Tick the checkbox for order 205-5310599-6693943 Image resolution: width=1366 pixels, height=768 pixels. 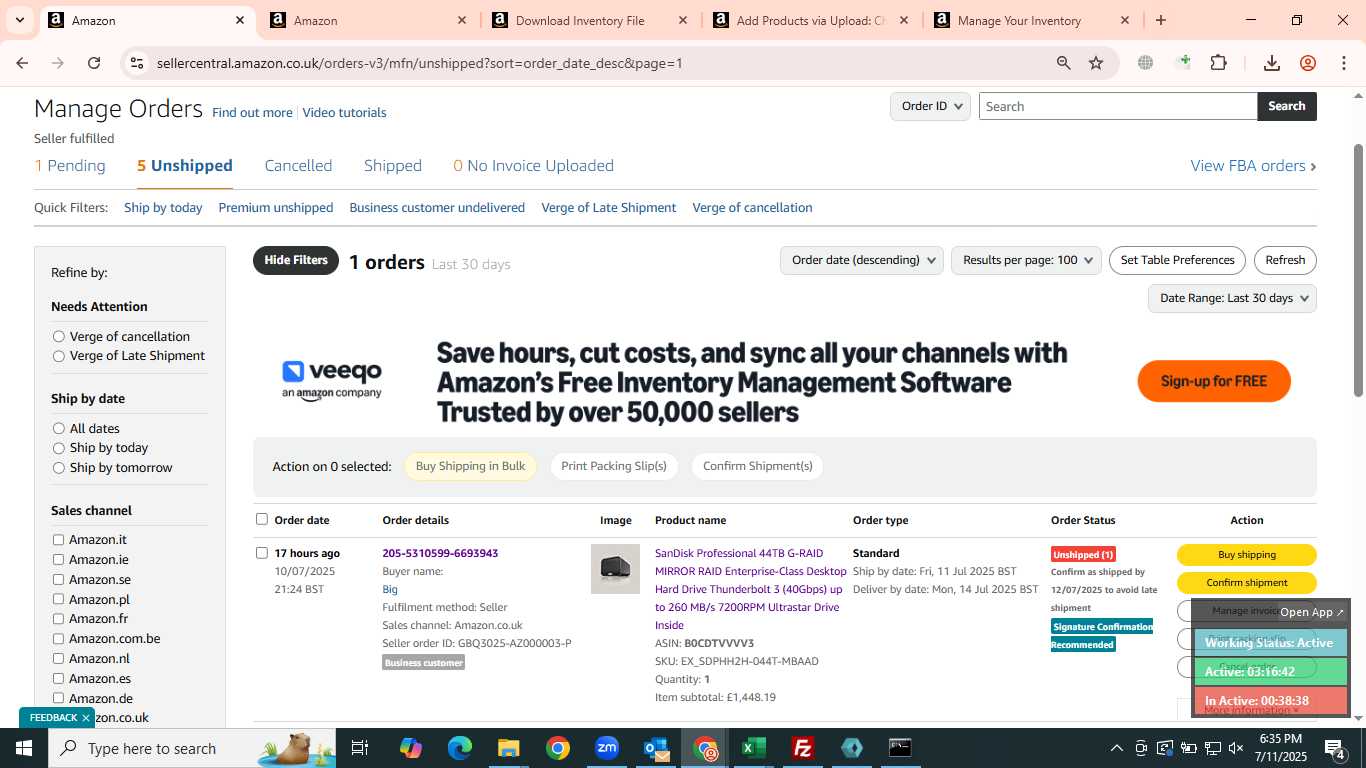(x=262, y=553)
